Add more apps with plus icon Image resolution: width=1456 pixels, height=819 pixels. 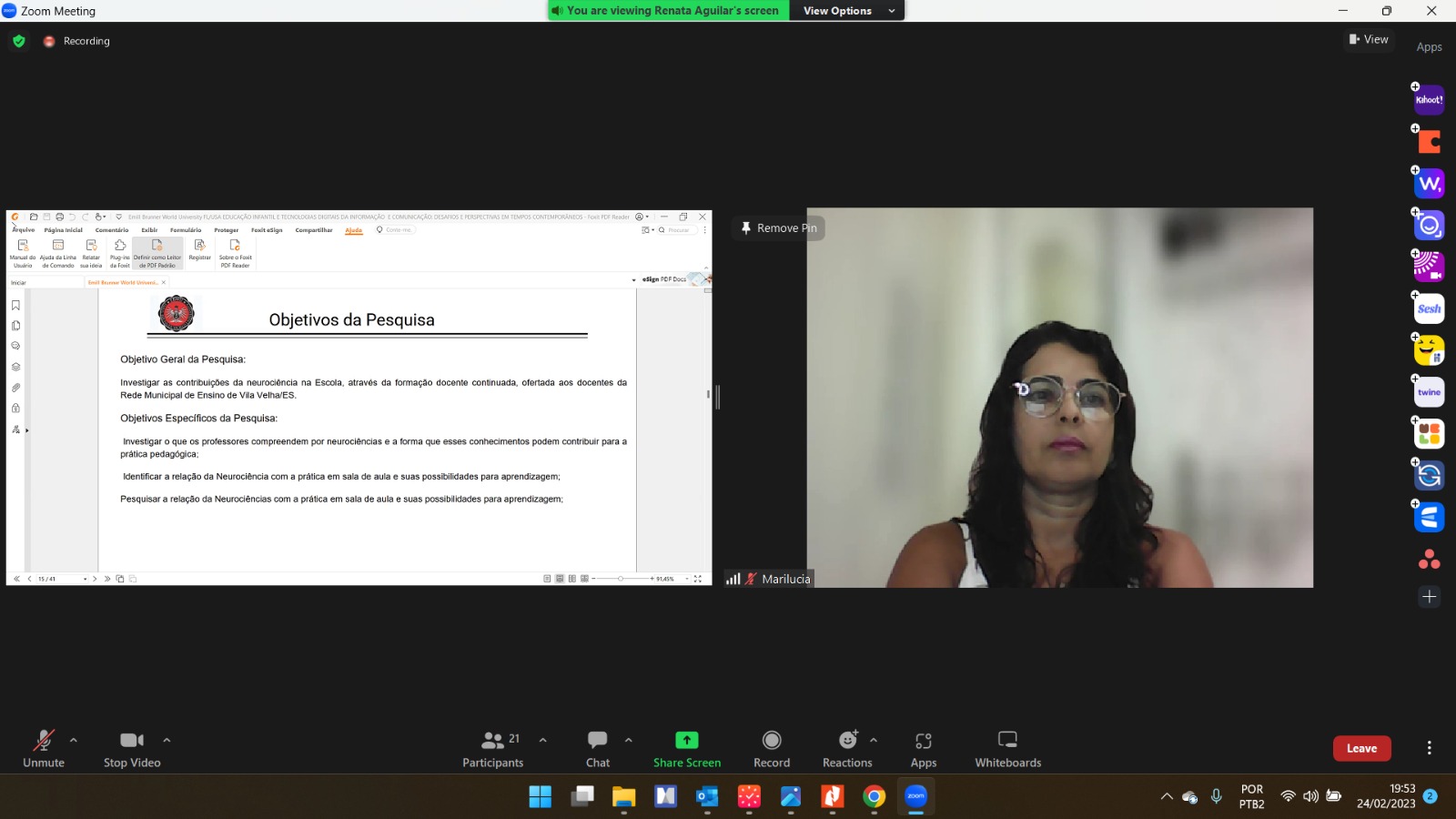click(1429, 597)
